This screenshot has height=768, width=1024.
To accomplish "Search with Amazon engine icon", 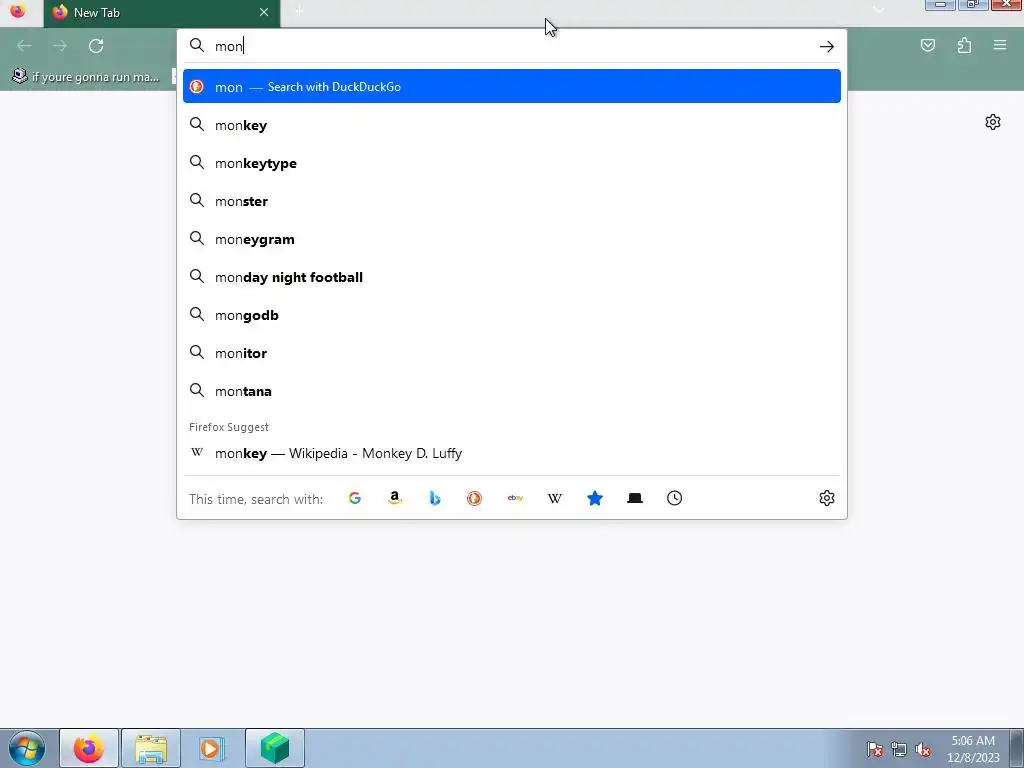I will (394, 498).
